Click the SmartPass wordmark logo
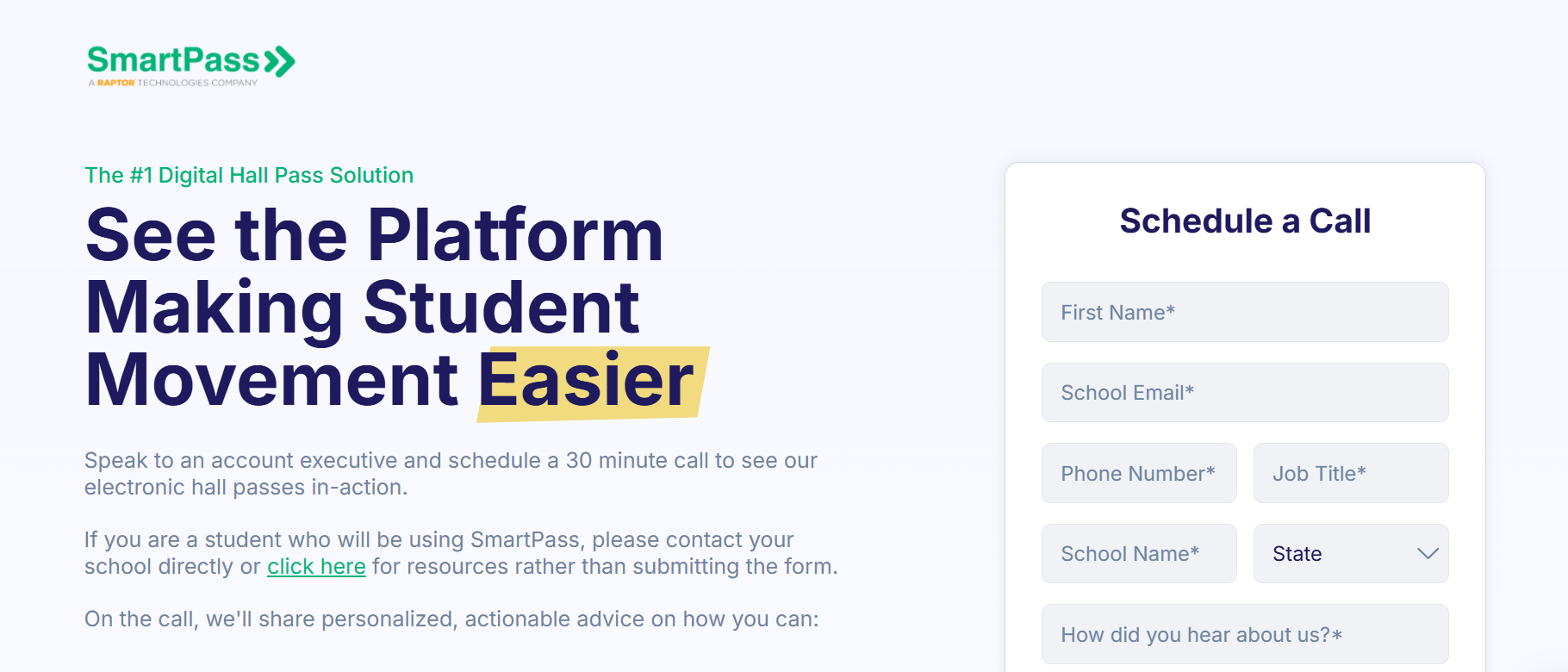 coord(173,60)
